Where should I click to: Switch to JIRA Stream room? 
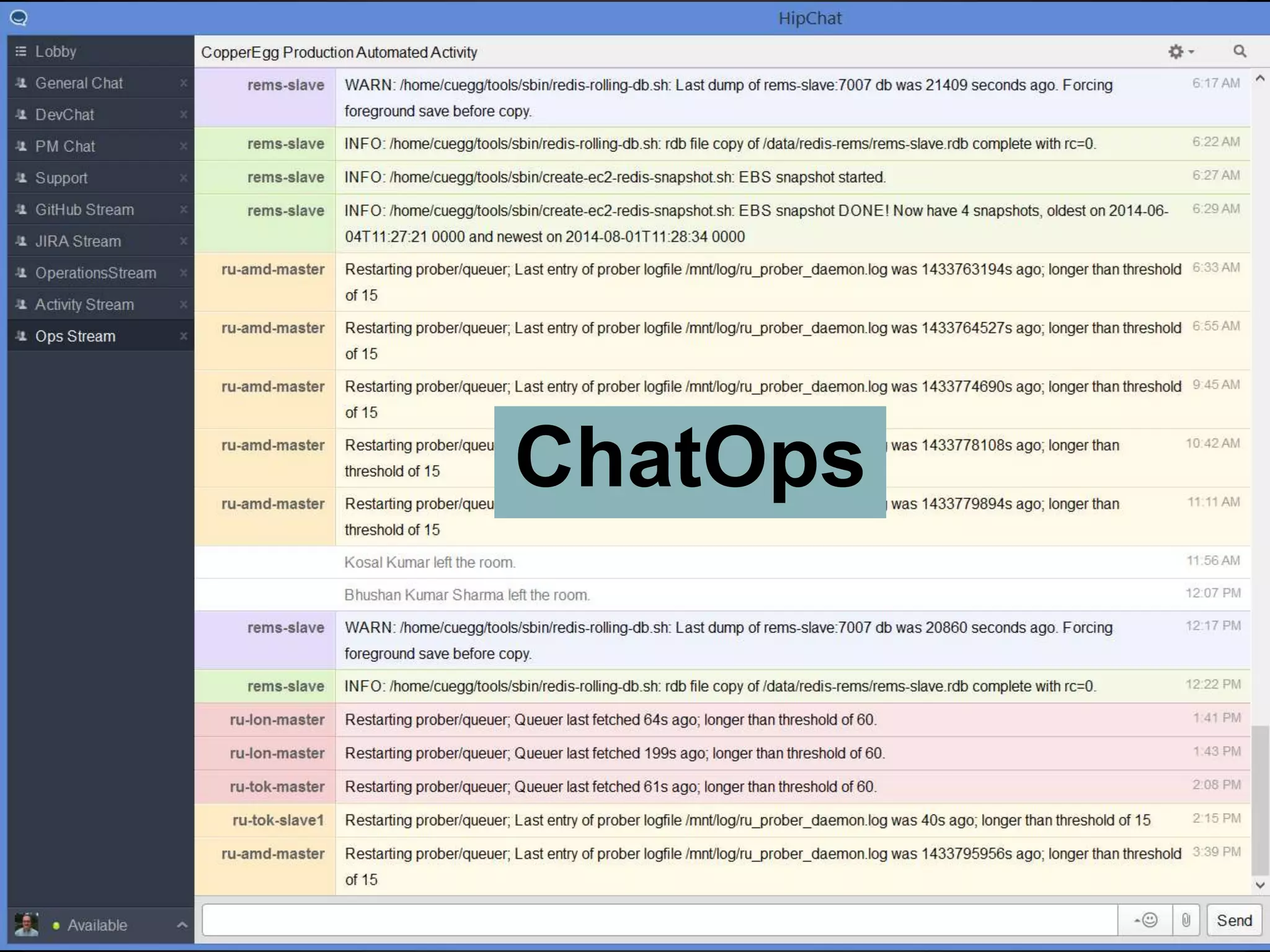[x=100, y=241]
